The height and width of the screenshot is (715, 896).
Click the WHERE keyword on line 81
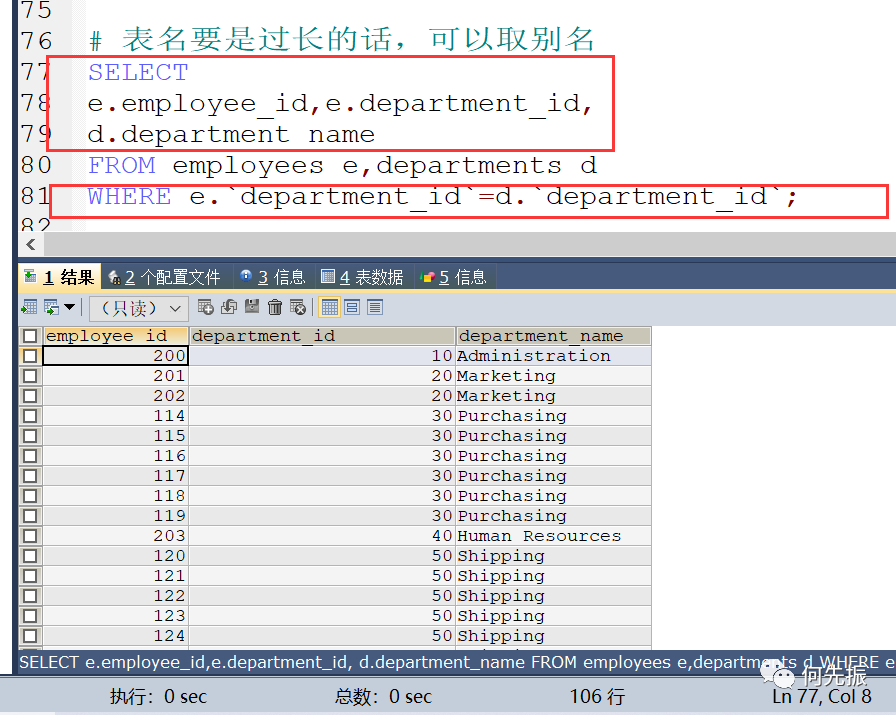pyautogui.click(x=129, y=197)
